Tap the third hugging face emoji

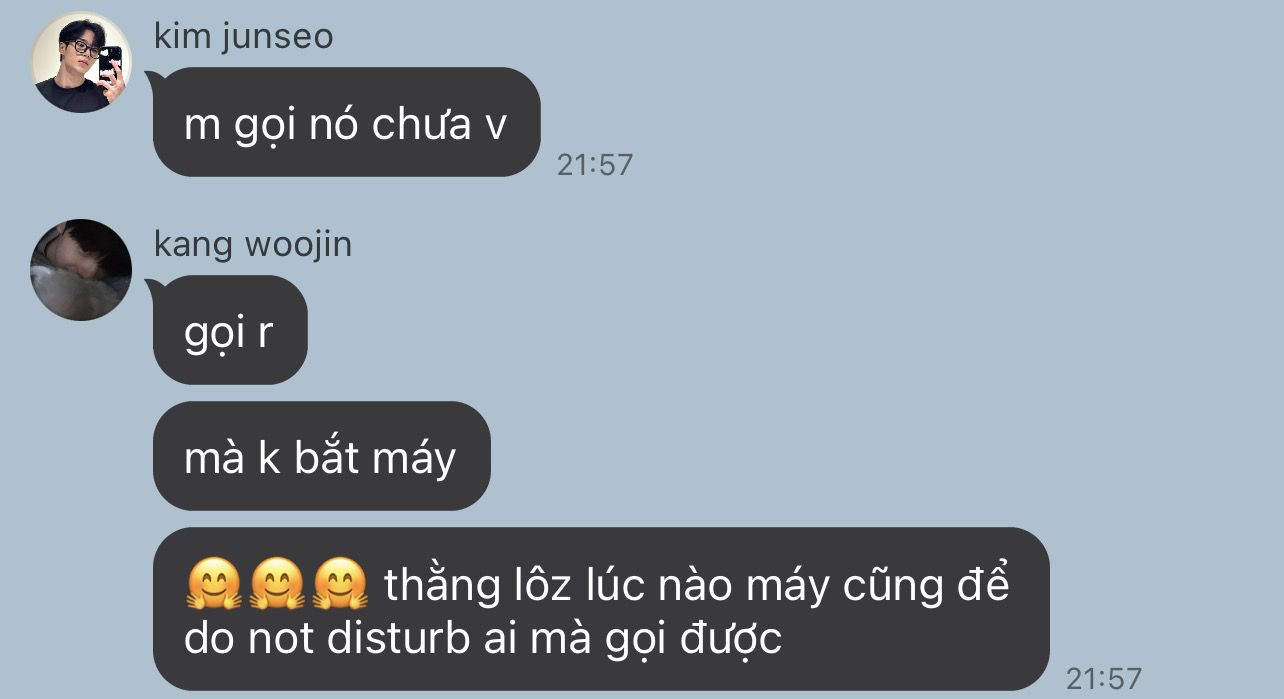click(341, 586)
